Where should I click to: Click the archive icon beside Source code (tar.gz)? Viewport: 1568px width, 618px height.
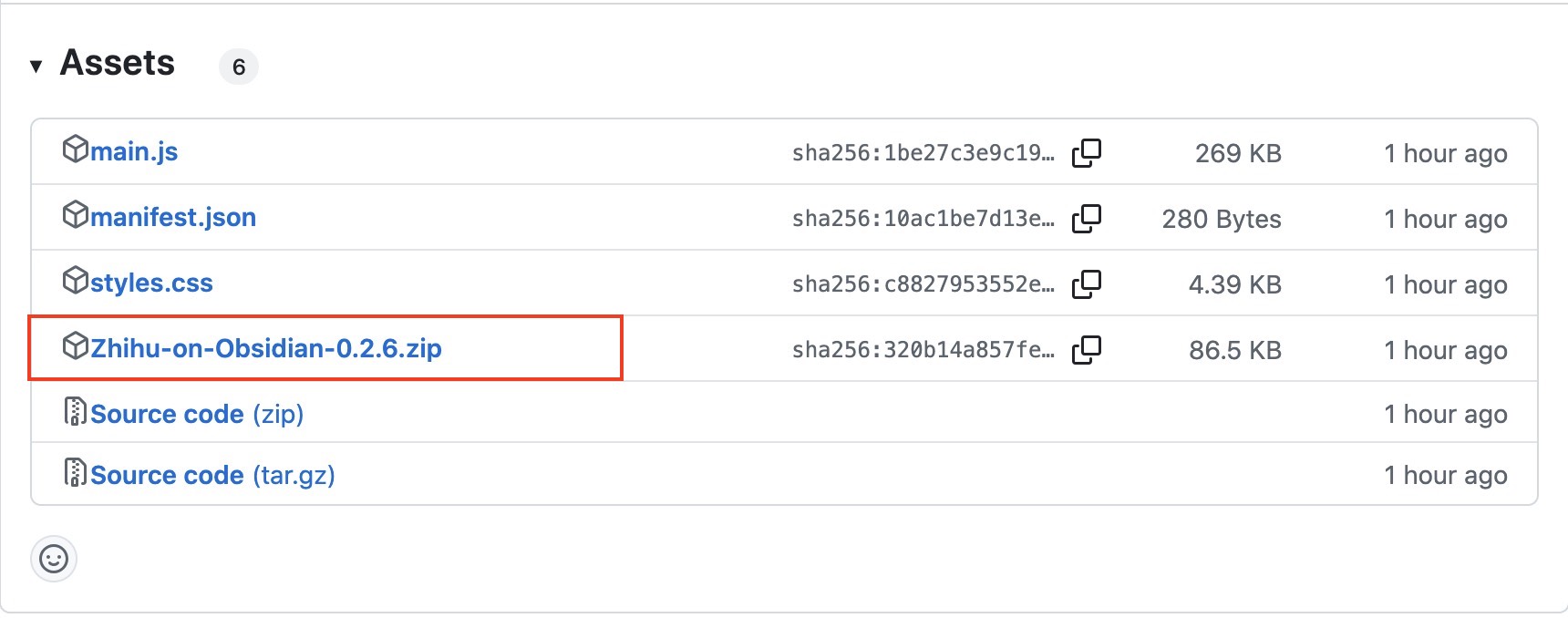tap(75, 474)
